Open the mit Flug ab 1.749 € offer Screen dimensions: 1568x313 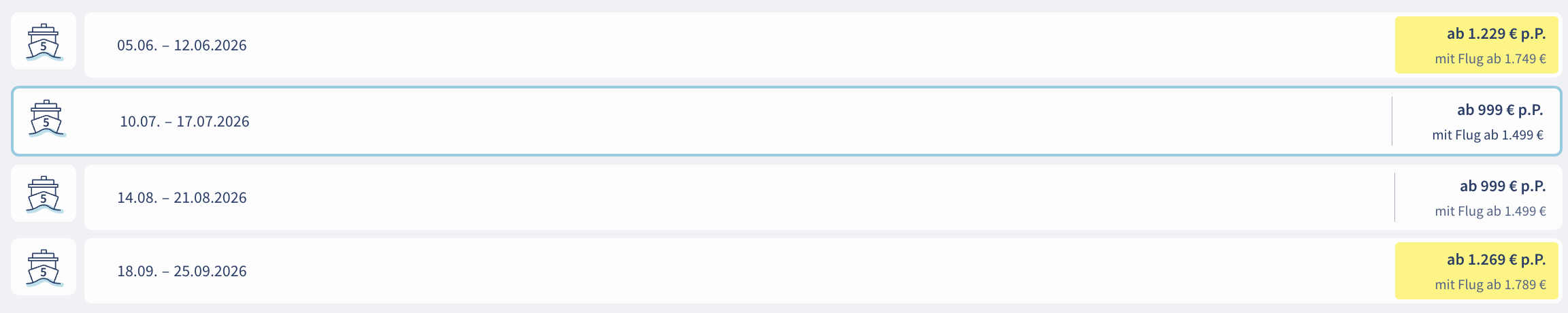[1490, 59]
